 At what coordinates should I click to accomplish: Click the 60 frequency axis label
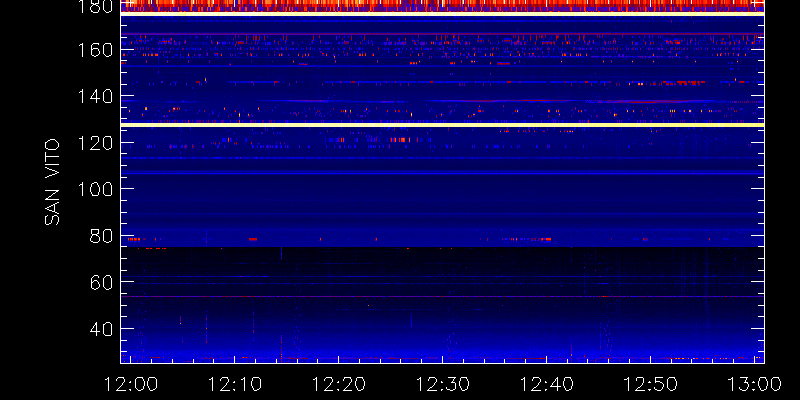(102, 282)
